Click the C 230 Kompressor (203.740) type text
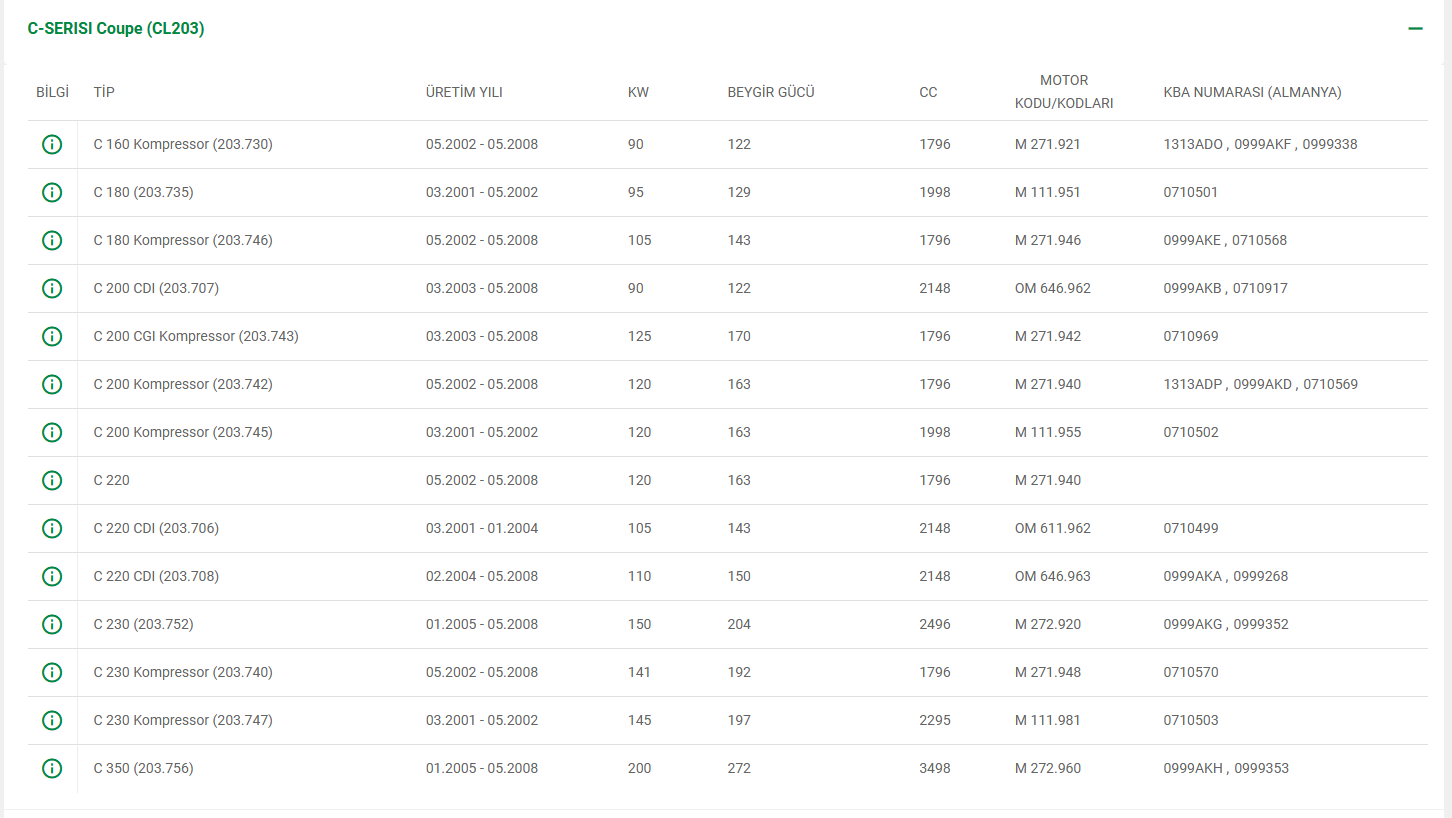The width and height of the screenshot is (1452, 818). [x=183, y=672]
